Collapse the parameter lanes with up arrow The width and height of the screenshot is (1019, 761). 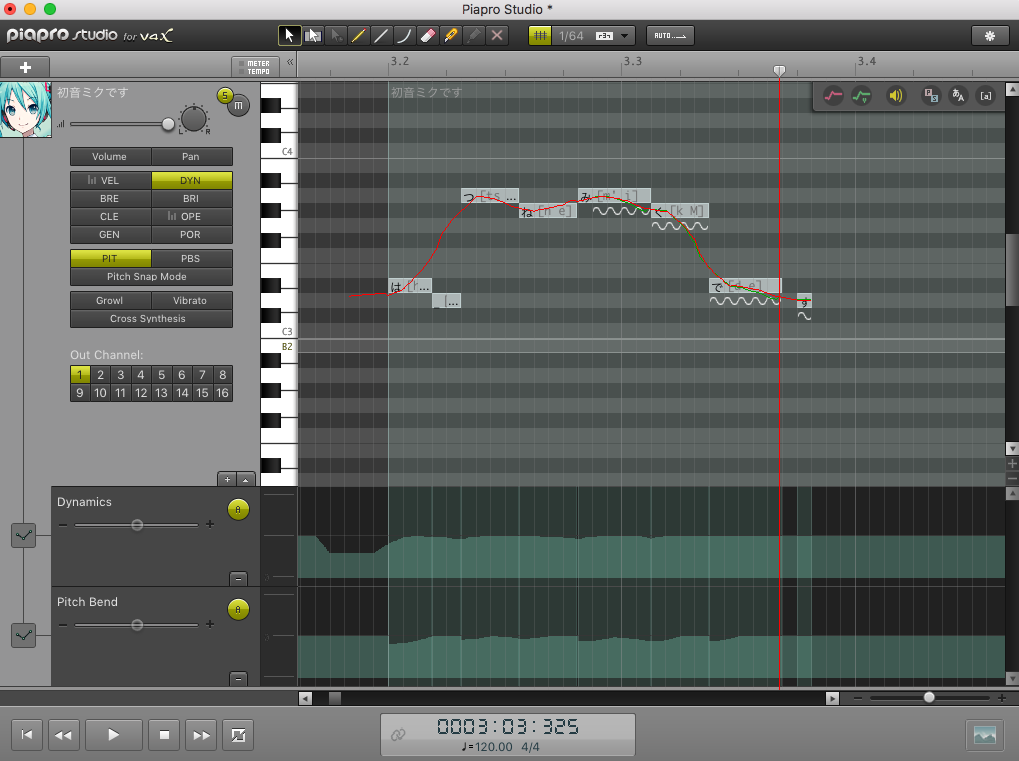tap(246, 480)
